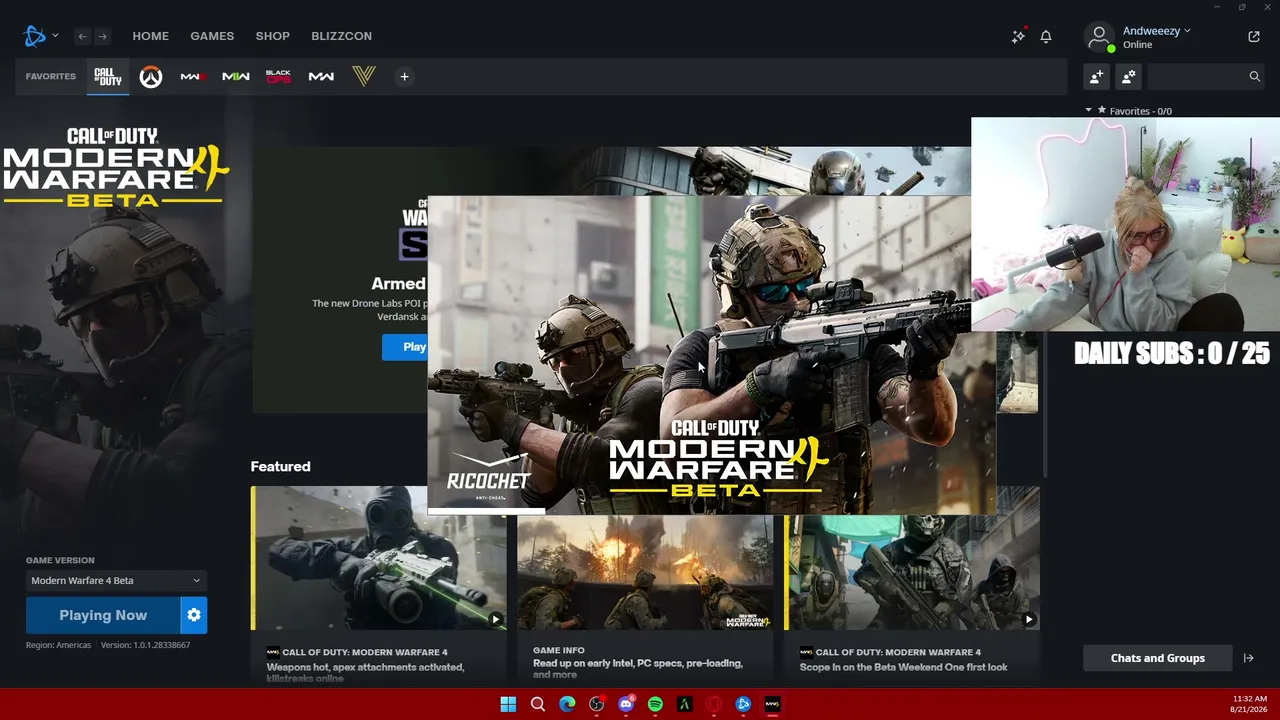Open the Modern Warfare app on the taskbar
This screenshot has width=1280, height=720.
[772, 704]
